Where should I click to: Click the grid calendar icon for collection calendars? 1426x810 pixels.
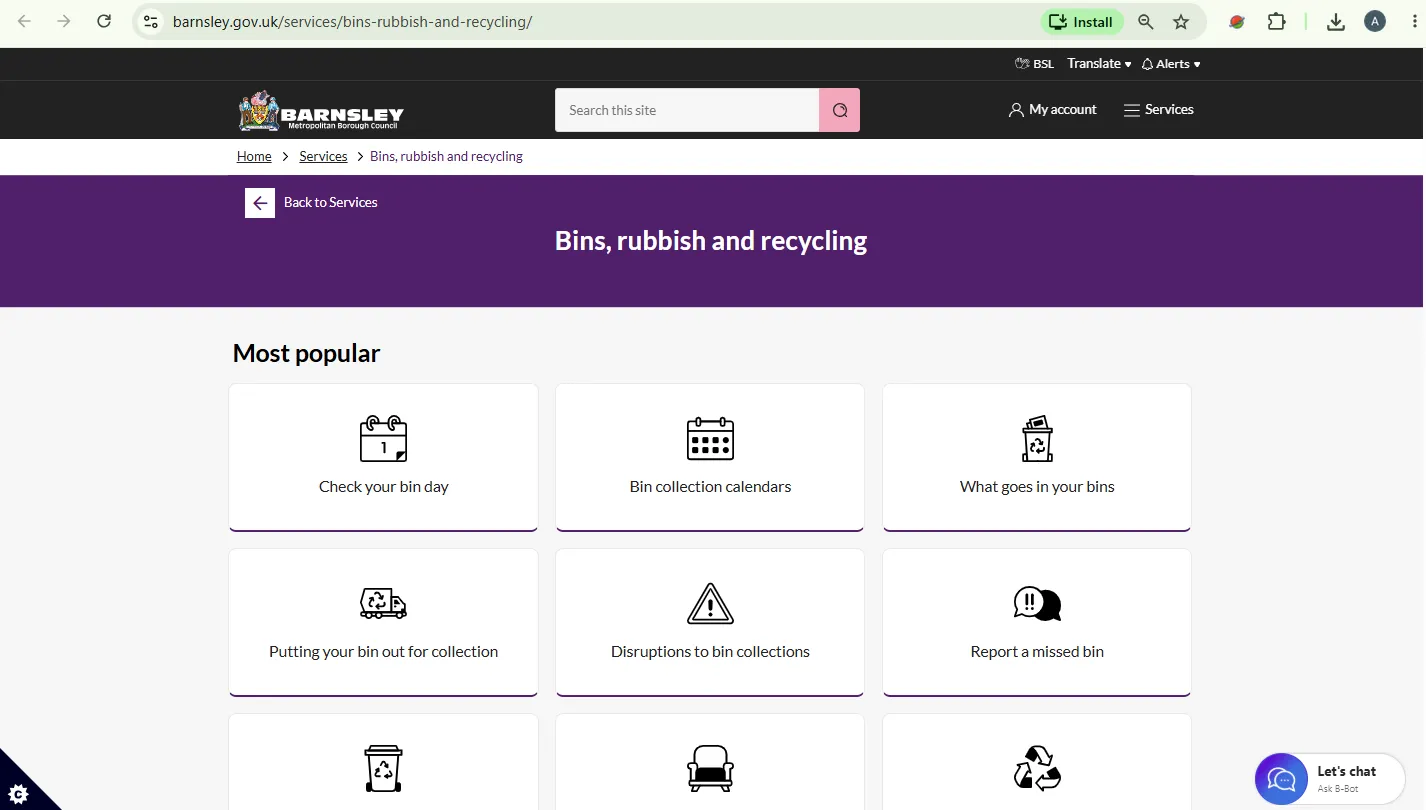click(x=710, y=438)
